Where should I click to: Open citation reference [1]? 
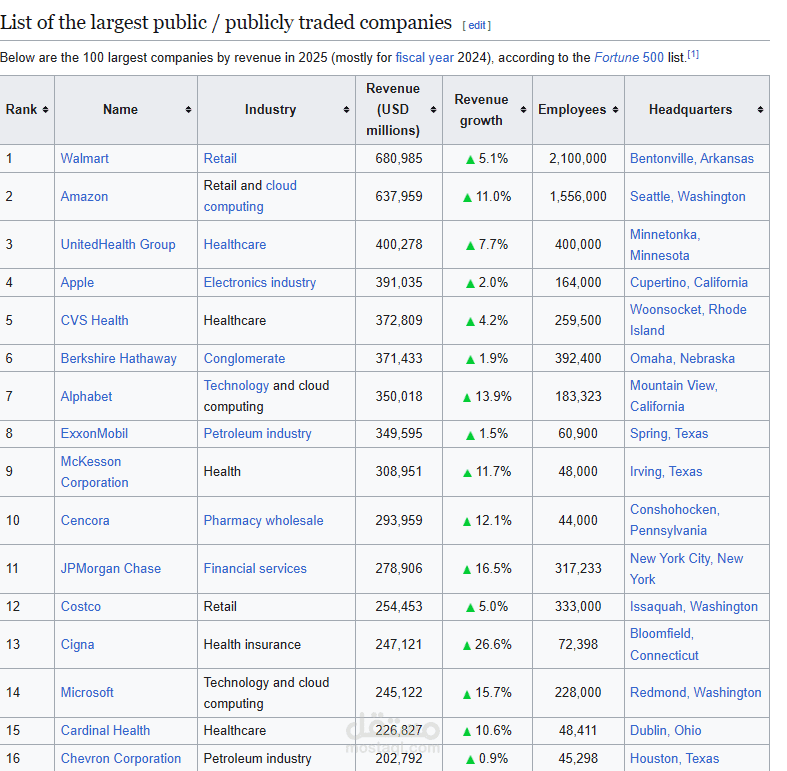[693, 54]
